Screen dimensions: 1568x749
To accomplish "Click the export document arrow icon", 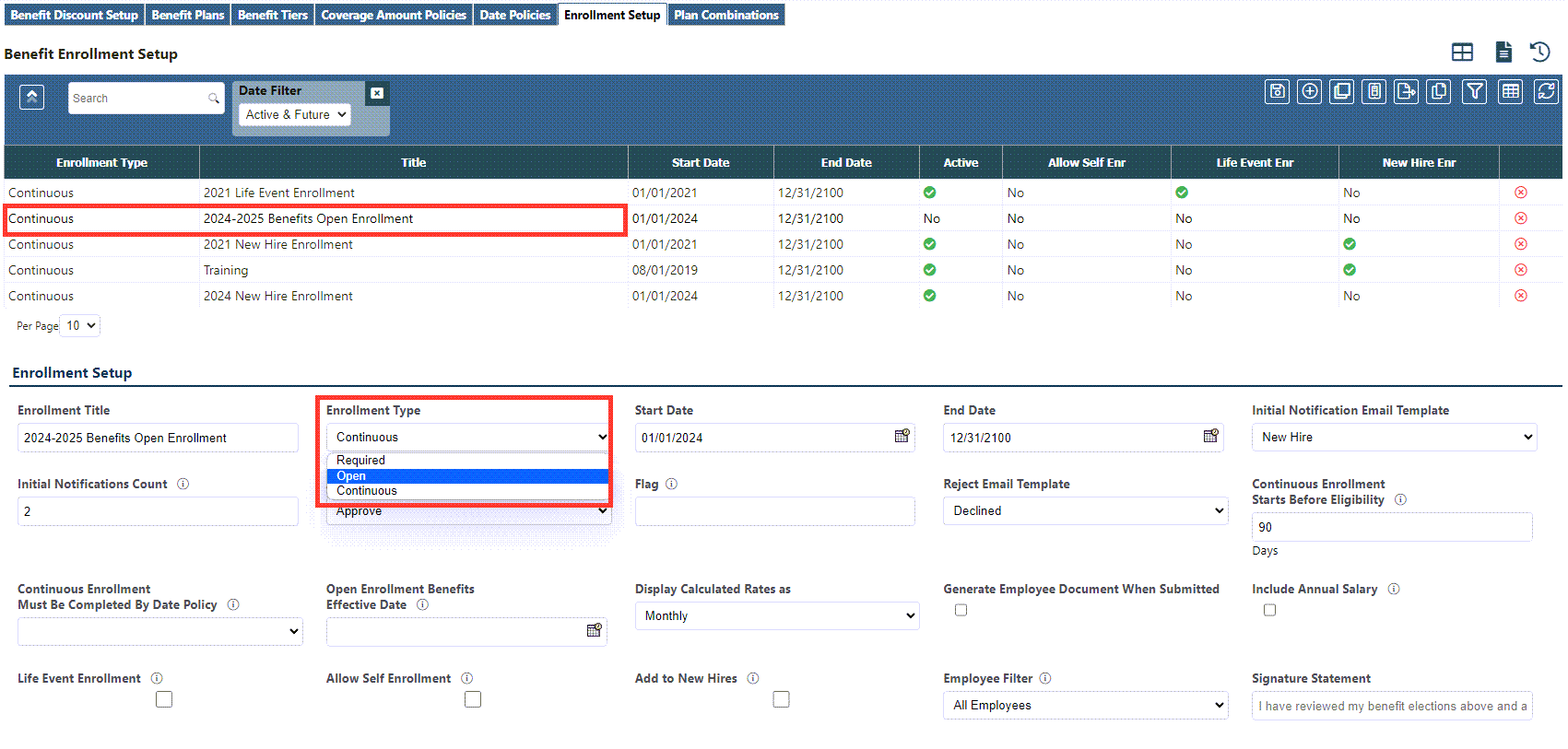I will pyautogui.click(x=1406, y=91).
